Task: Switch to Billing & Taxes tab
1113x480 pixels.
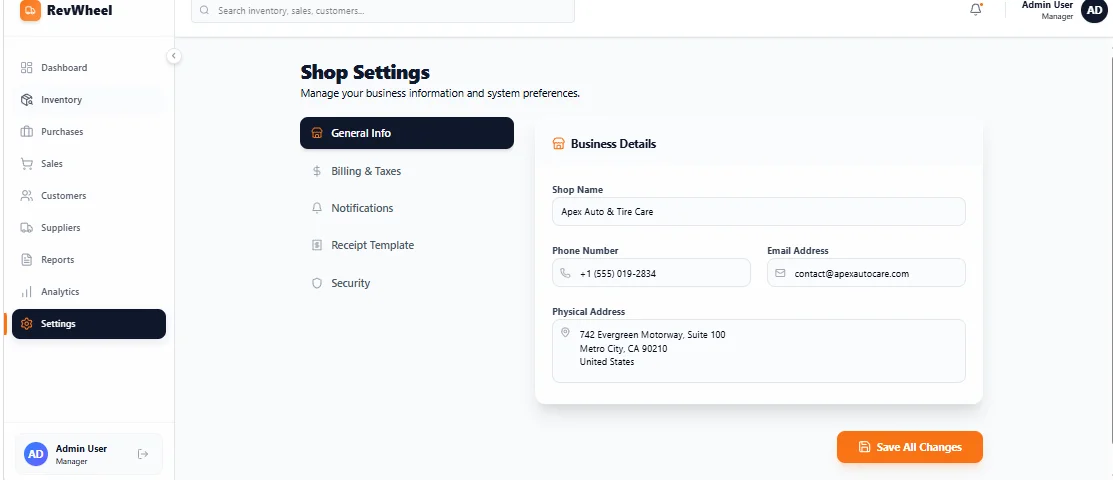Action: (407, 171)
